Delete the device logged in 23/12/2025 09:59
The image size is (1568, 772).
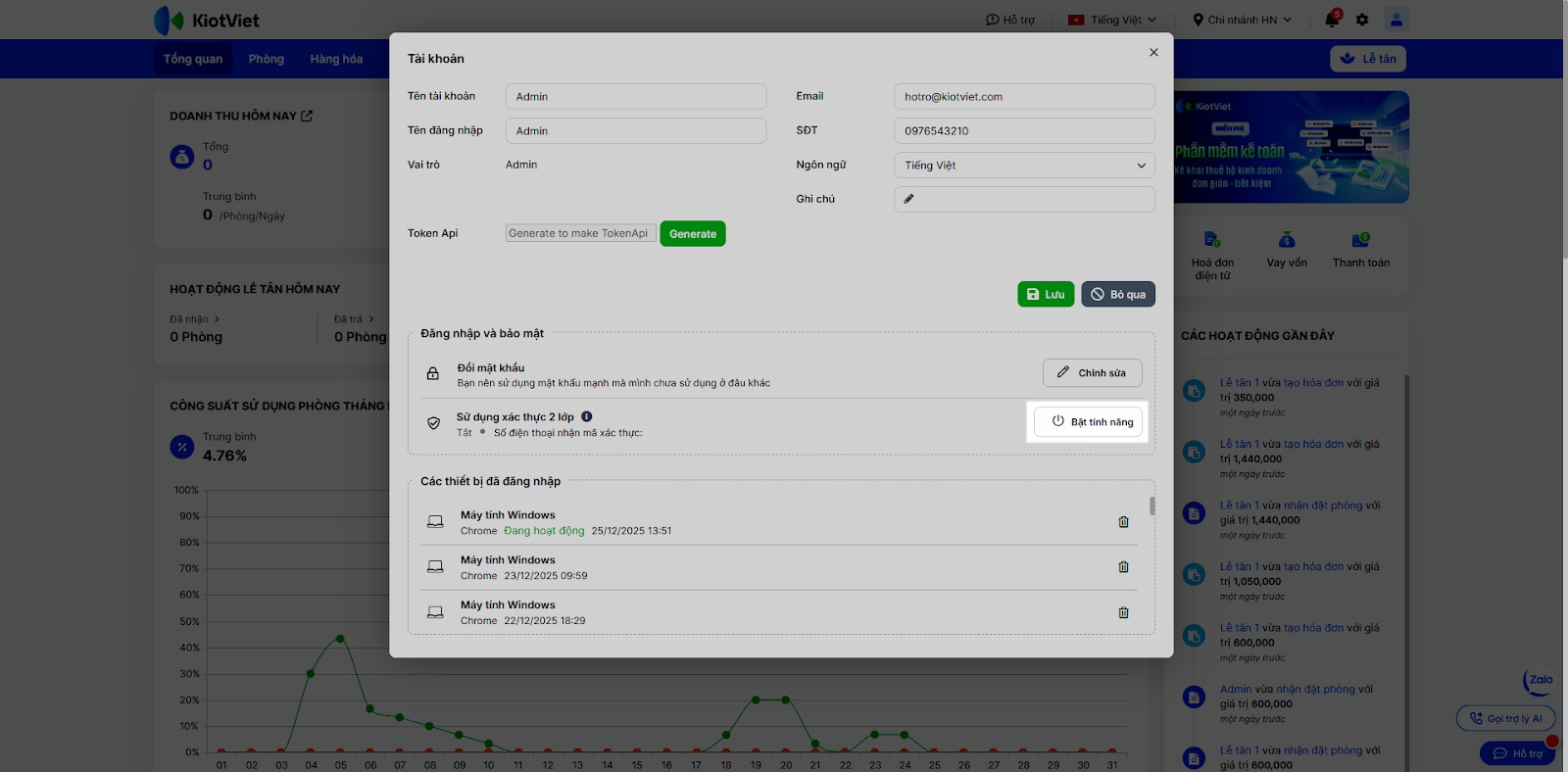(x=1123, y=567)
